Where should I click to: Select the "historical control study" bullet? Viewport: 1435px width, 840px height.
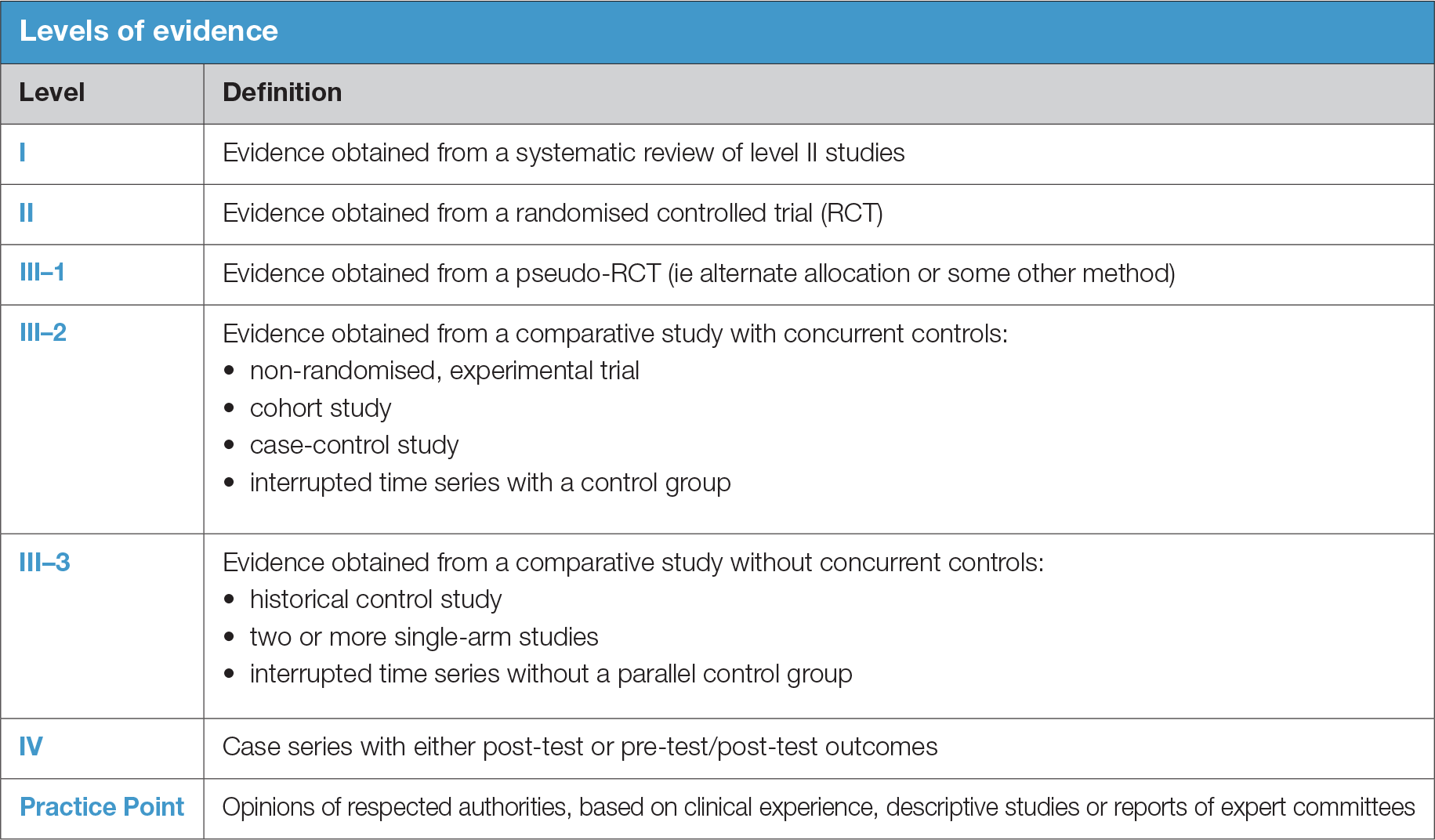pyautogui.click(x=375, y=599)
